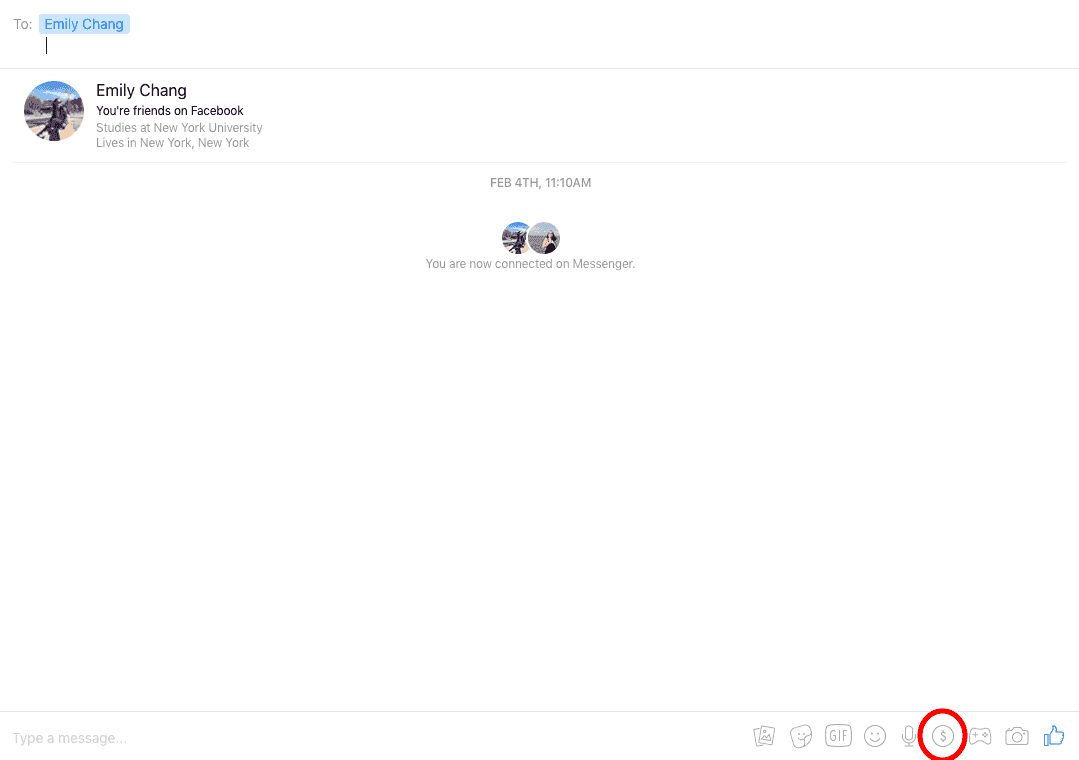1079x760 pixels.
Task: Record a voice clip with microphone icon
Action: 909,737
